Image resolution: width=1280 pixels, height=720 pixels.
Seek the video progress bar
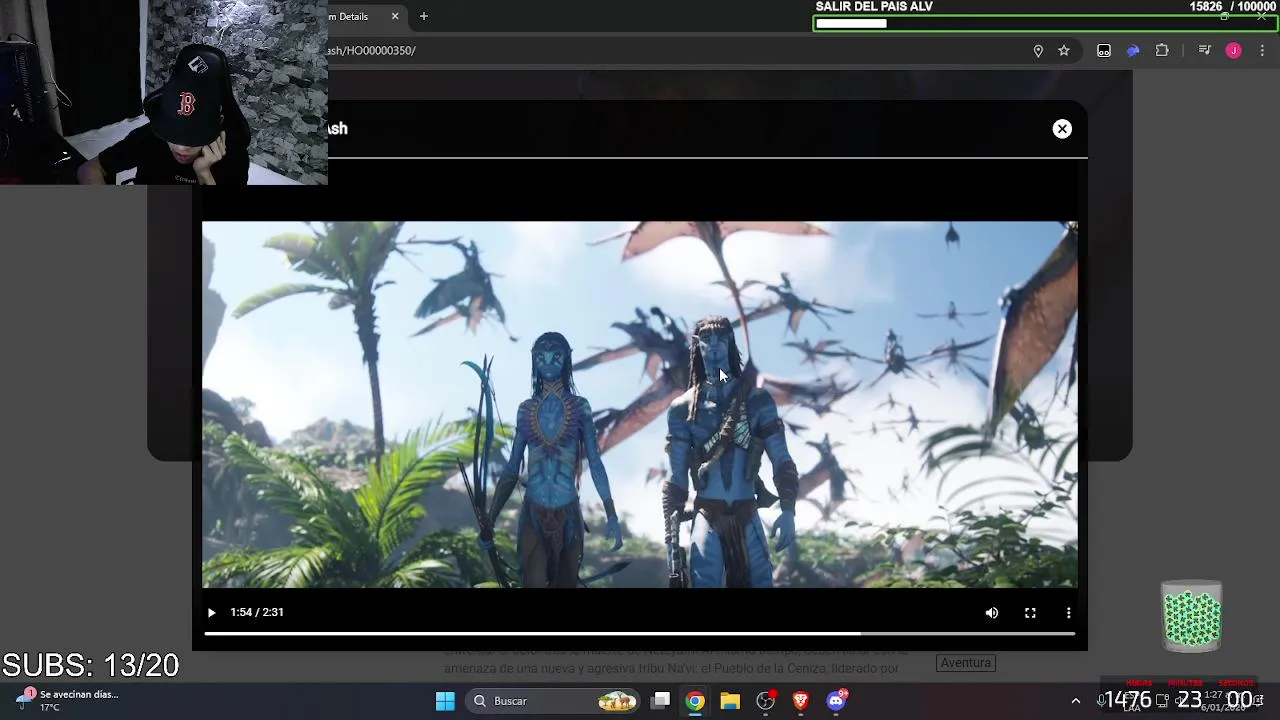640,633
